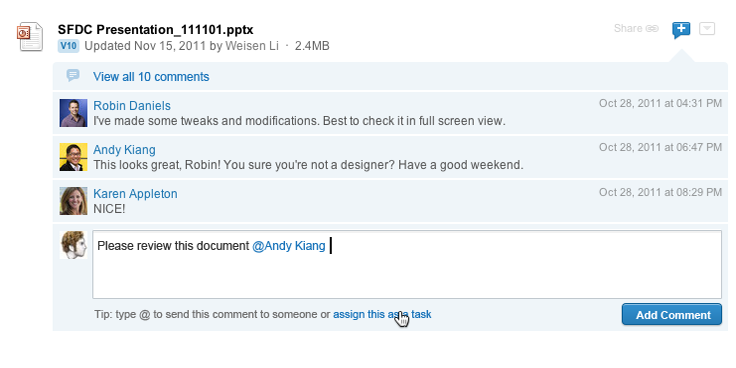Select the @Andy Kiang mention in comment

point(289,246)
